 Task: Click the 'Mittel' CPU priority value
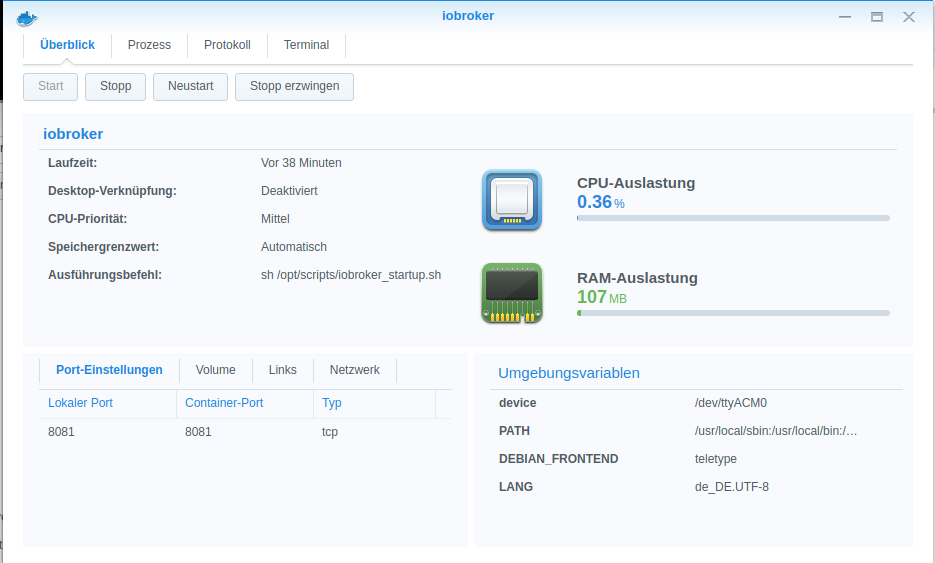[x=275, y=219]
